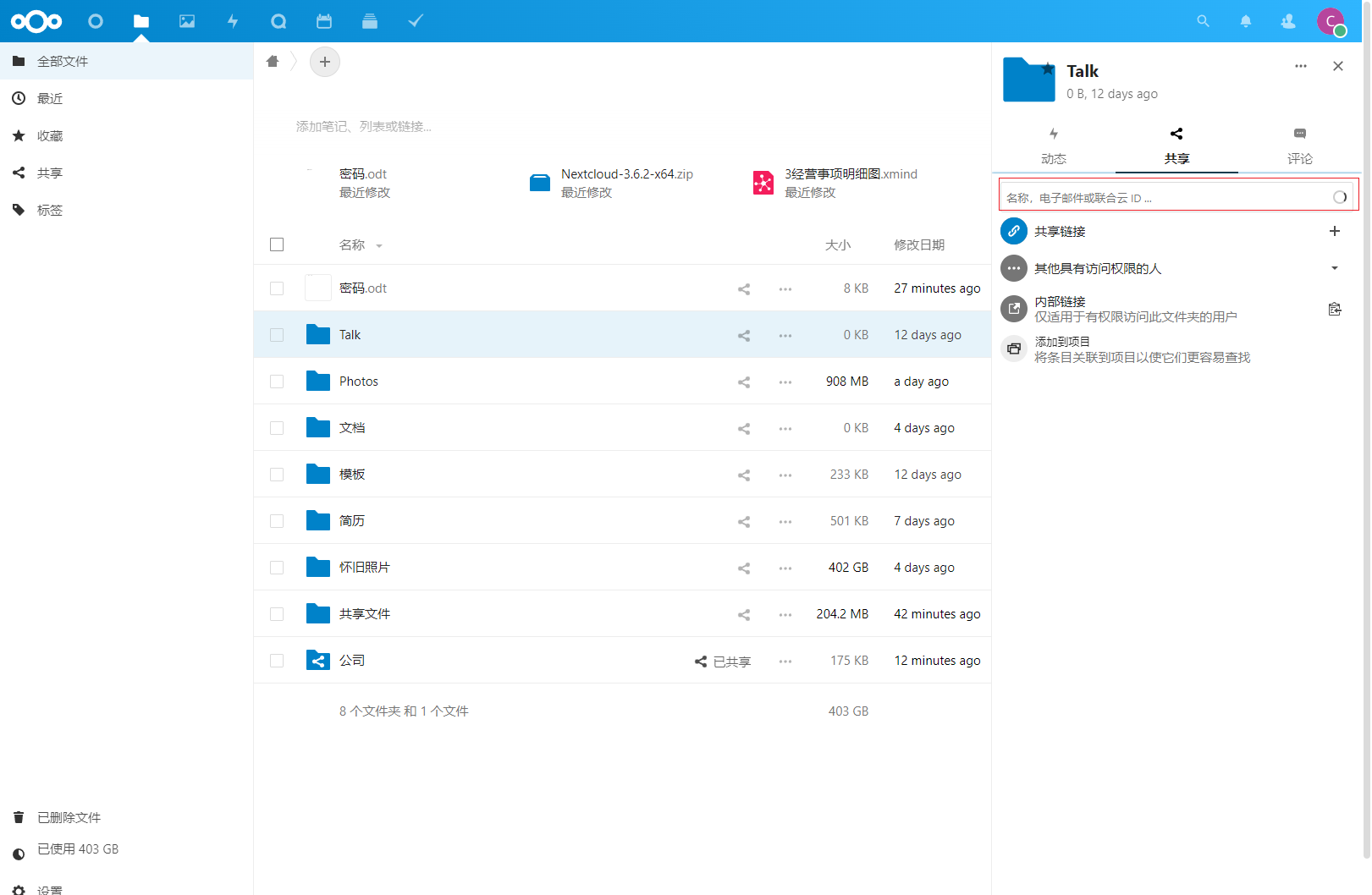Select the 怀旧照片 folder checkbox
The image size is (1372, 895).
point(277,568)
